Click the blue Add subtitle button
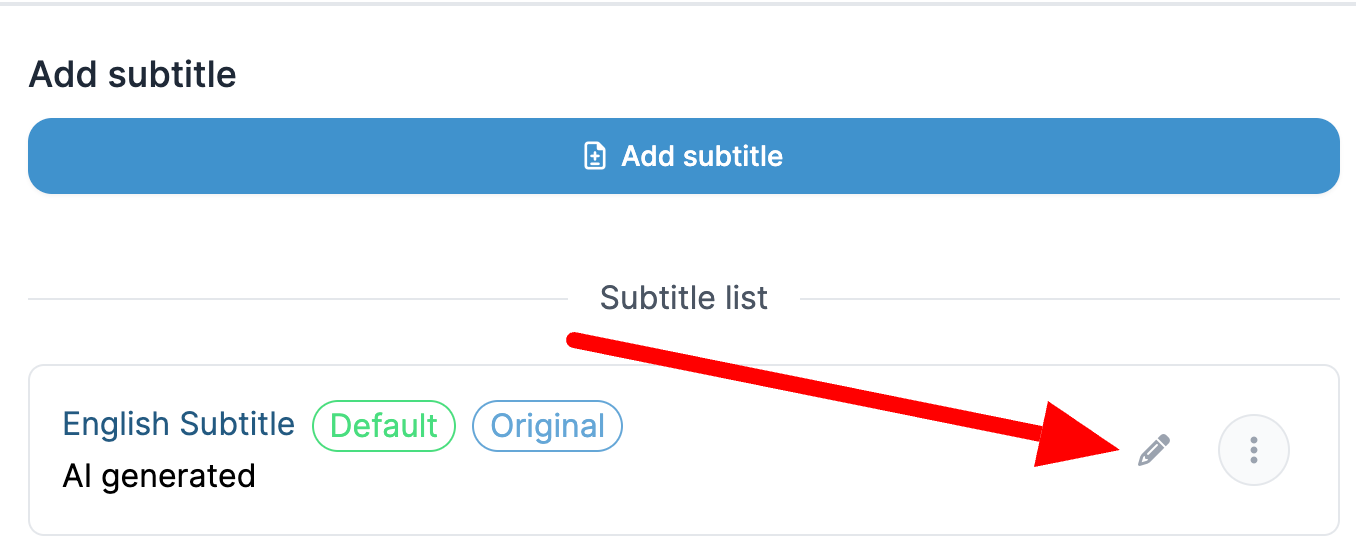 (683, 156)
